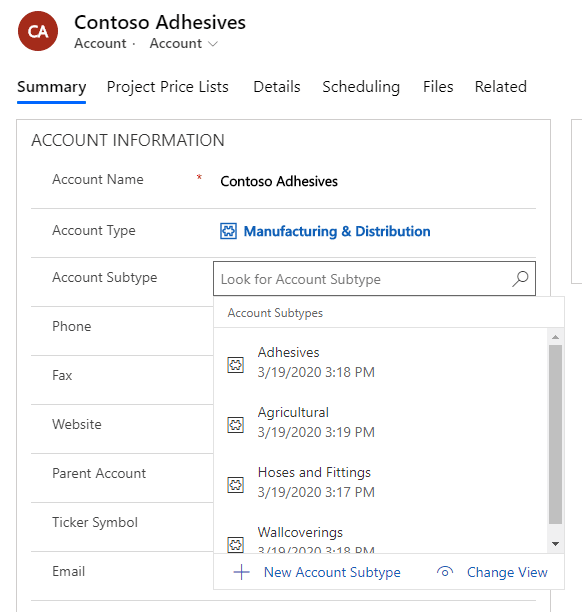The width and height of the screenshot is (582, 612).
Task: Click the 3/19/2020 3:19 PM timestamp
Action: coord(316,432)
